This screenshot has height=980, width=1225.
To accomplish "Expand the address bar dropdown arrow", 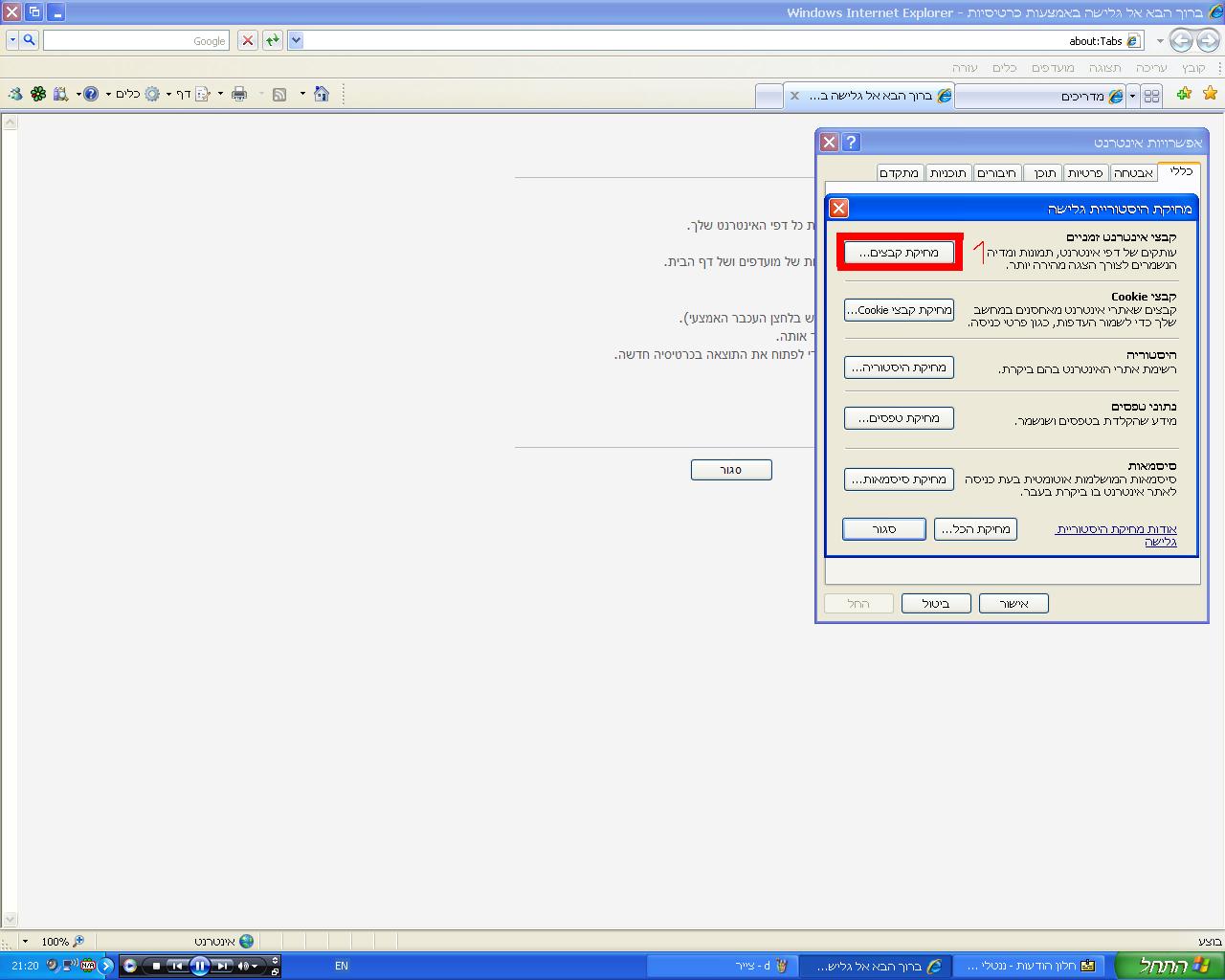I will tap(296, 40).
